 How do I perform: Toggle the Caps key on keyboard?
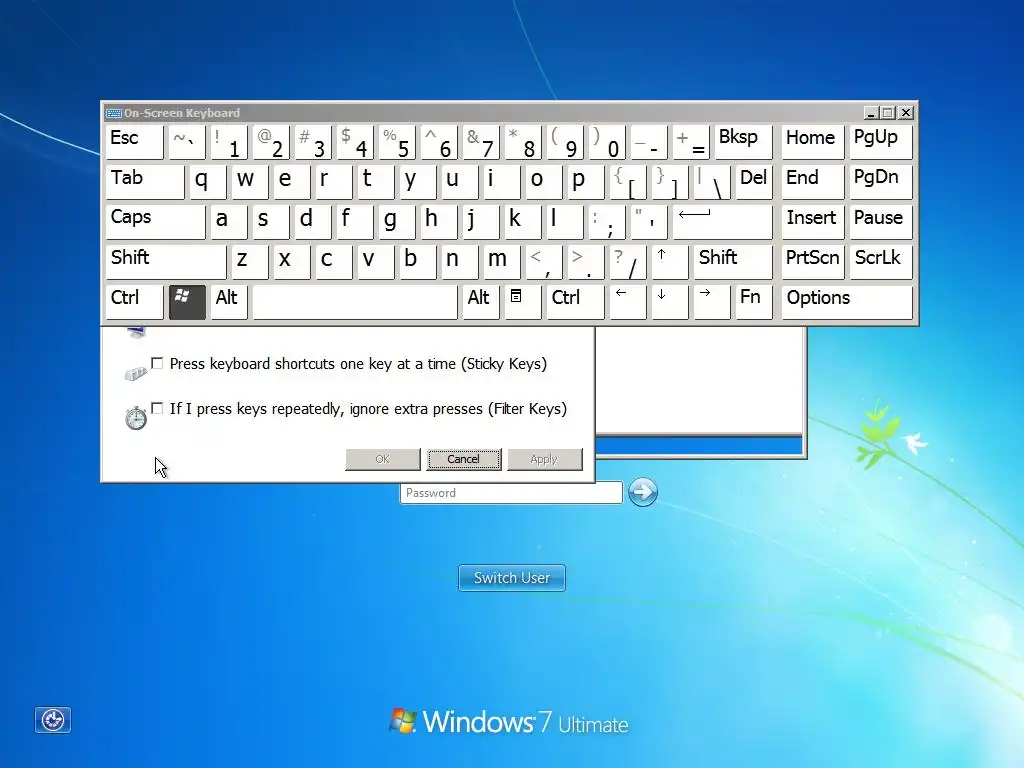(155, 223)
